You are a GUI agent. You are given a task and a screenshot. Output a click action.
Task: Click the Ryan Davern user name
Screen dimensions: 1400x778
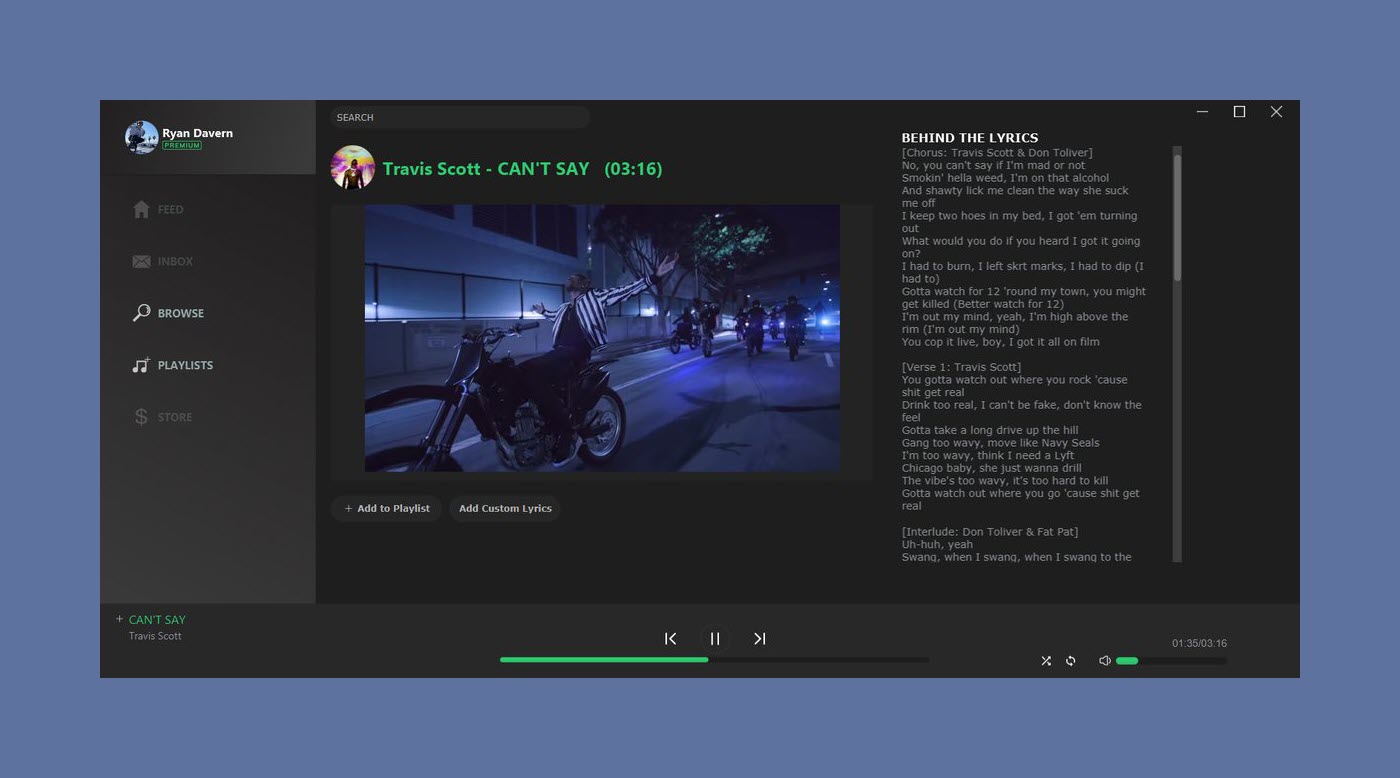[x=198, y=133]
